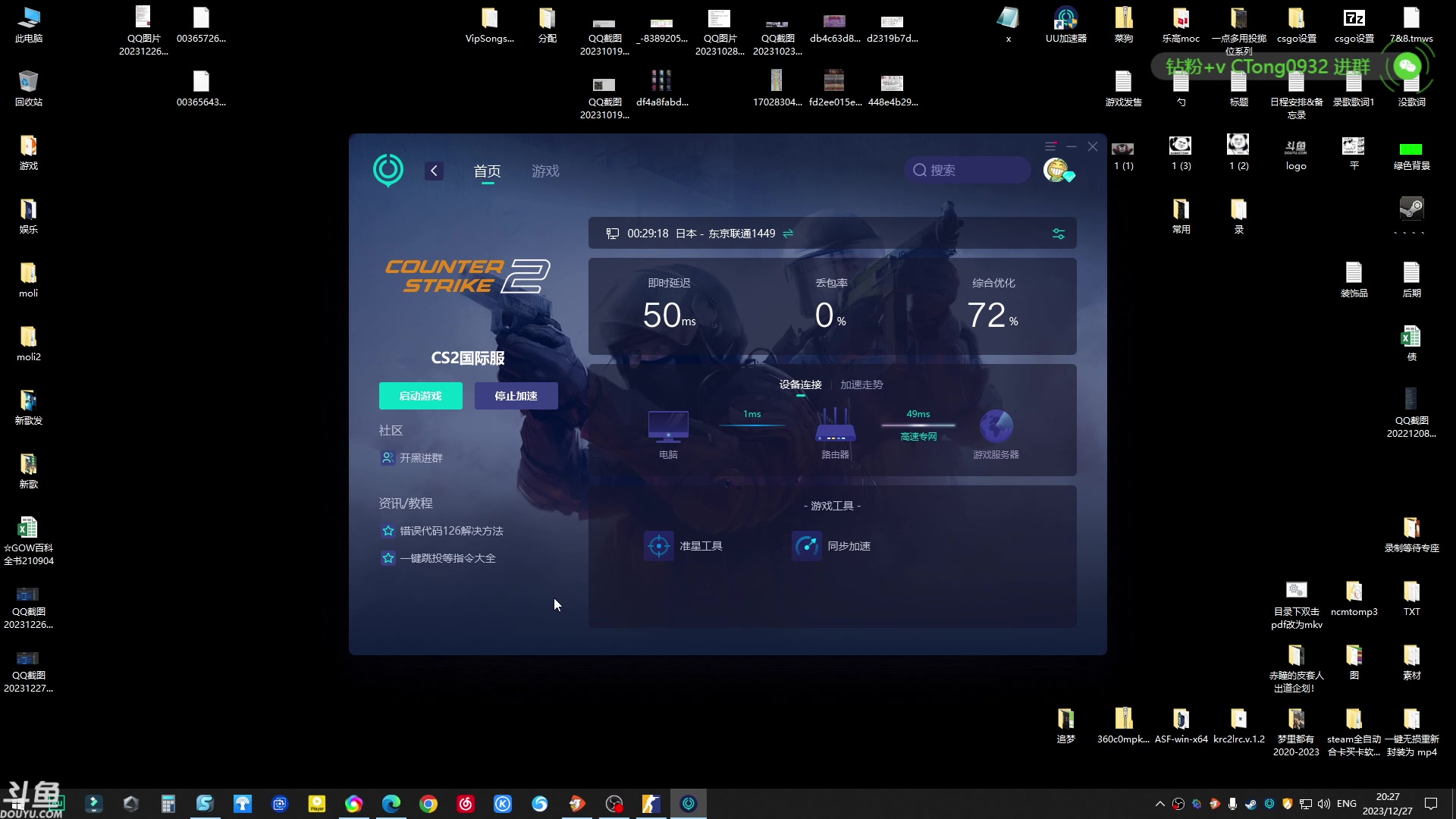The width and height of the screenshot is (1456, 819).
Task: Open the notification center icon
Action: click(1431, 804)
